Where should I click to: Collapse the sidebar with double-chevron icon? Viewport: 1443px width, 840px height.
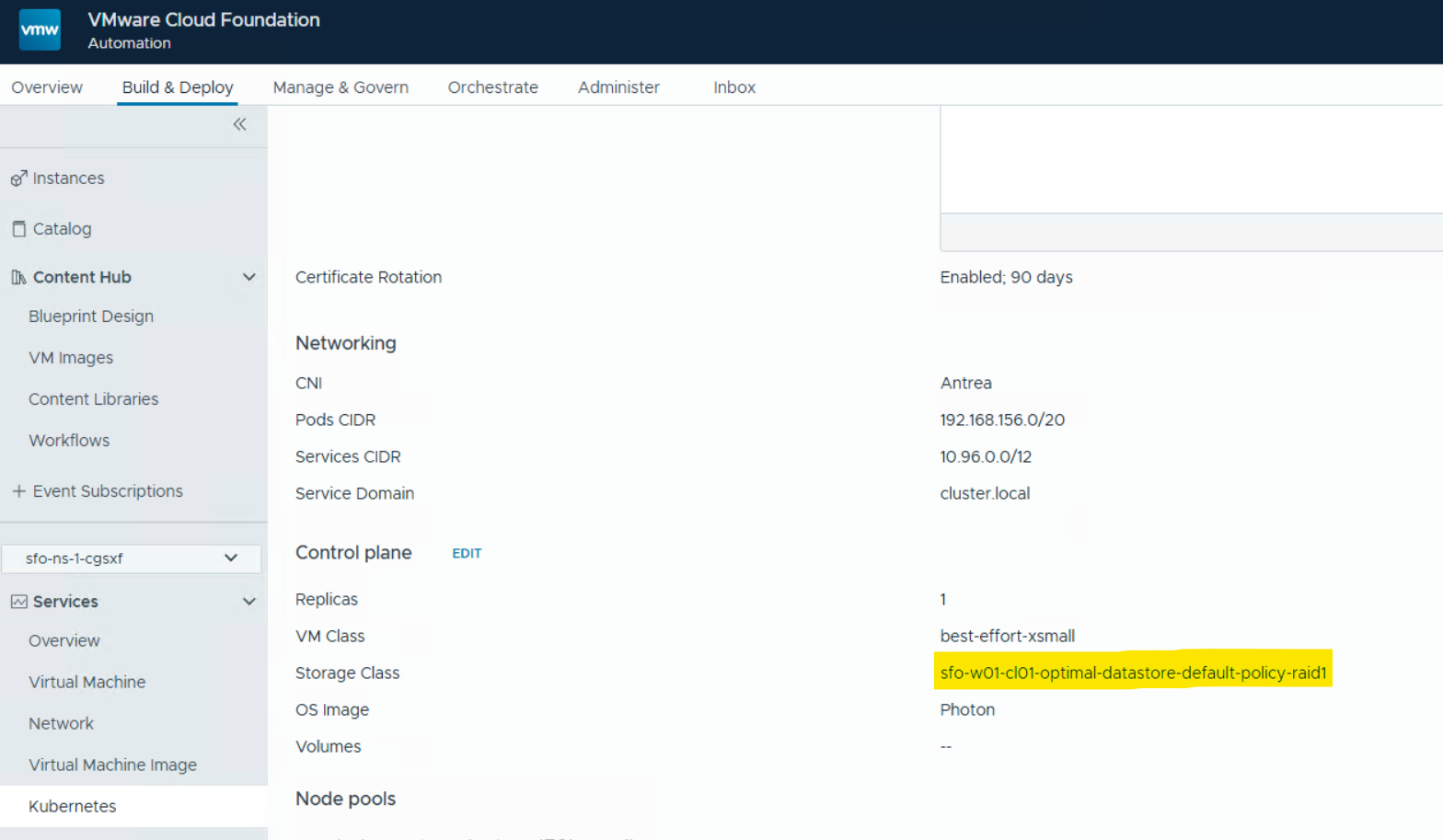tap(239, 124)
